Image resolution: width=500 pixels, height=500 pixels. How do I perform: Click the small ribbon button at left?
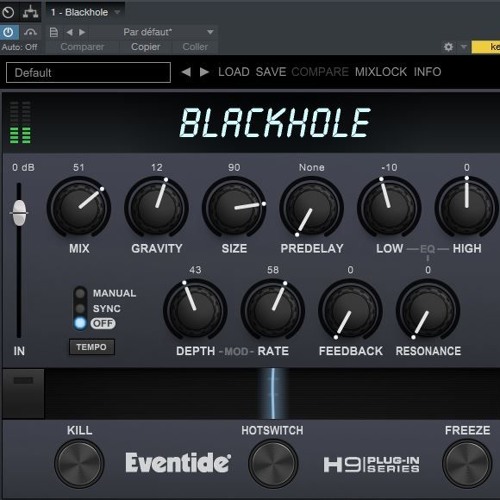23,393
